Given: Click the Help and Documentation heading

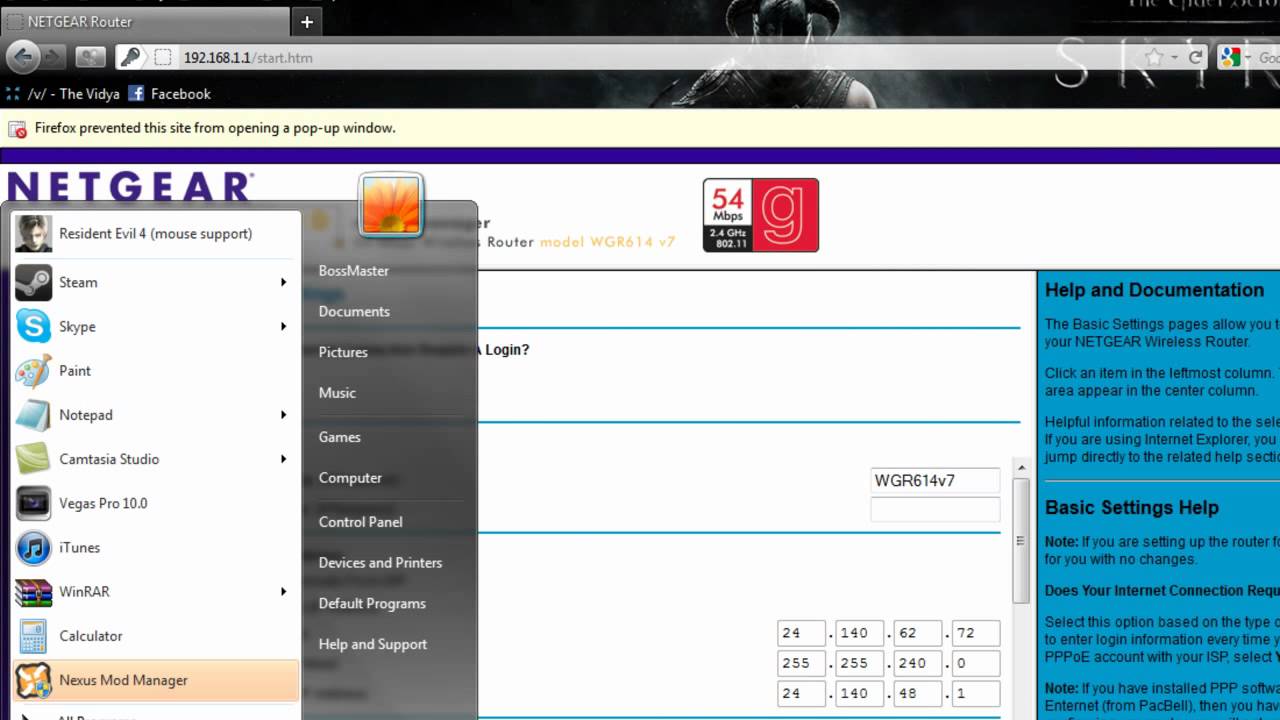Looking at the screenshot, I should (x=1154, y=290).
